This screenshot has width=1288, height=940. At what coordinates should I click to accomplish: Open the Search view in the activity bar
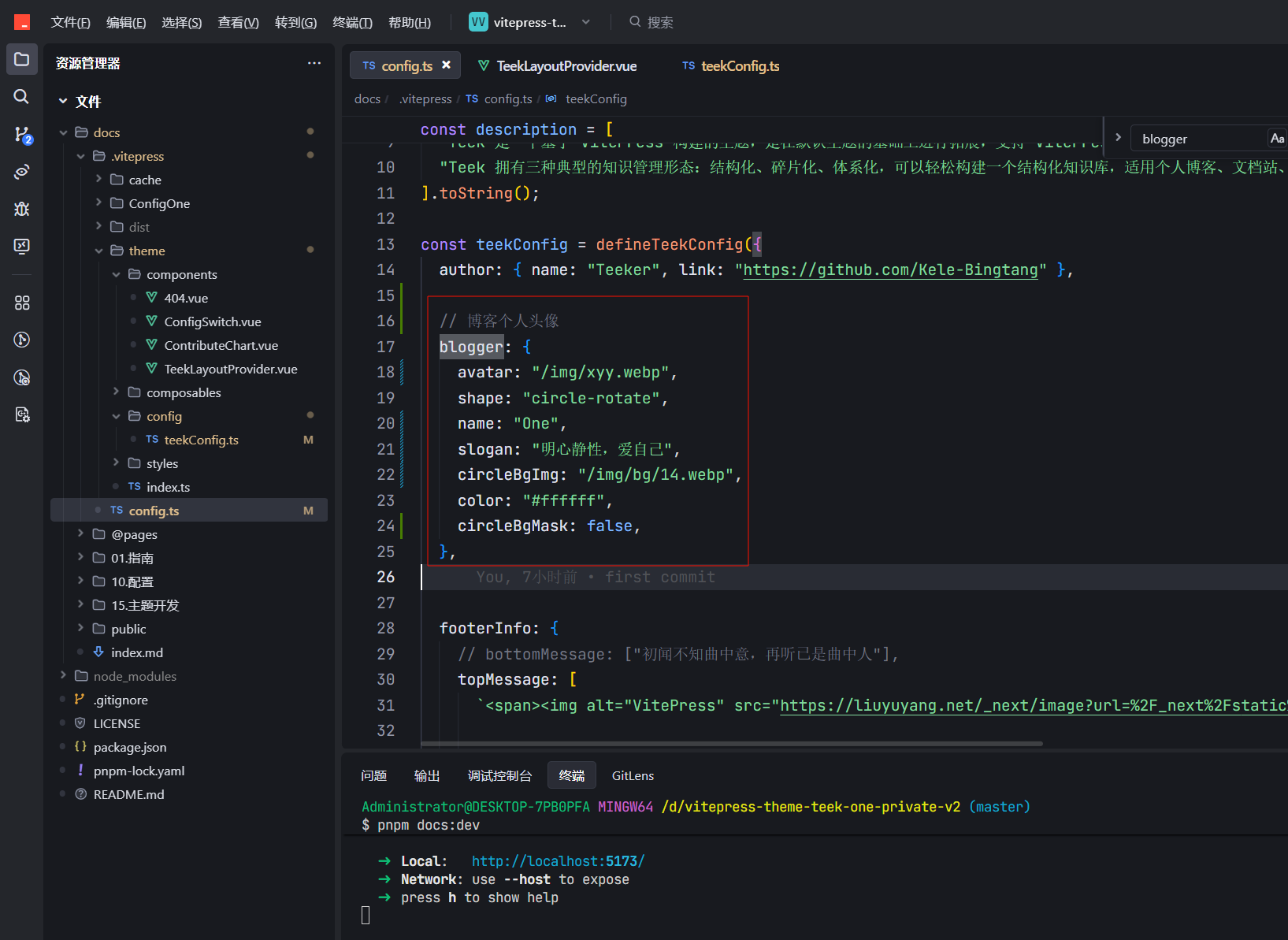click(x=22, y=96)
